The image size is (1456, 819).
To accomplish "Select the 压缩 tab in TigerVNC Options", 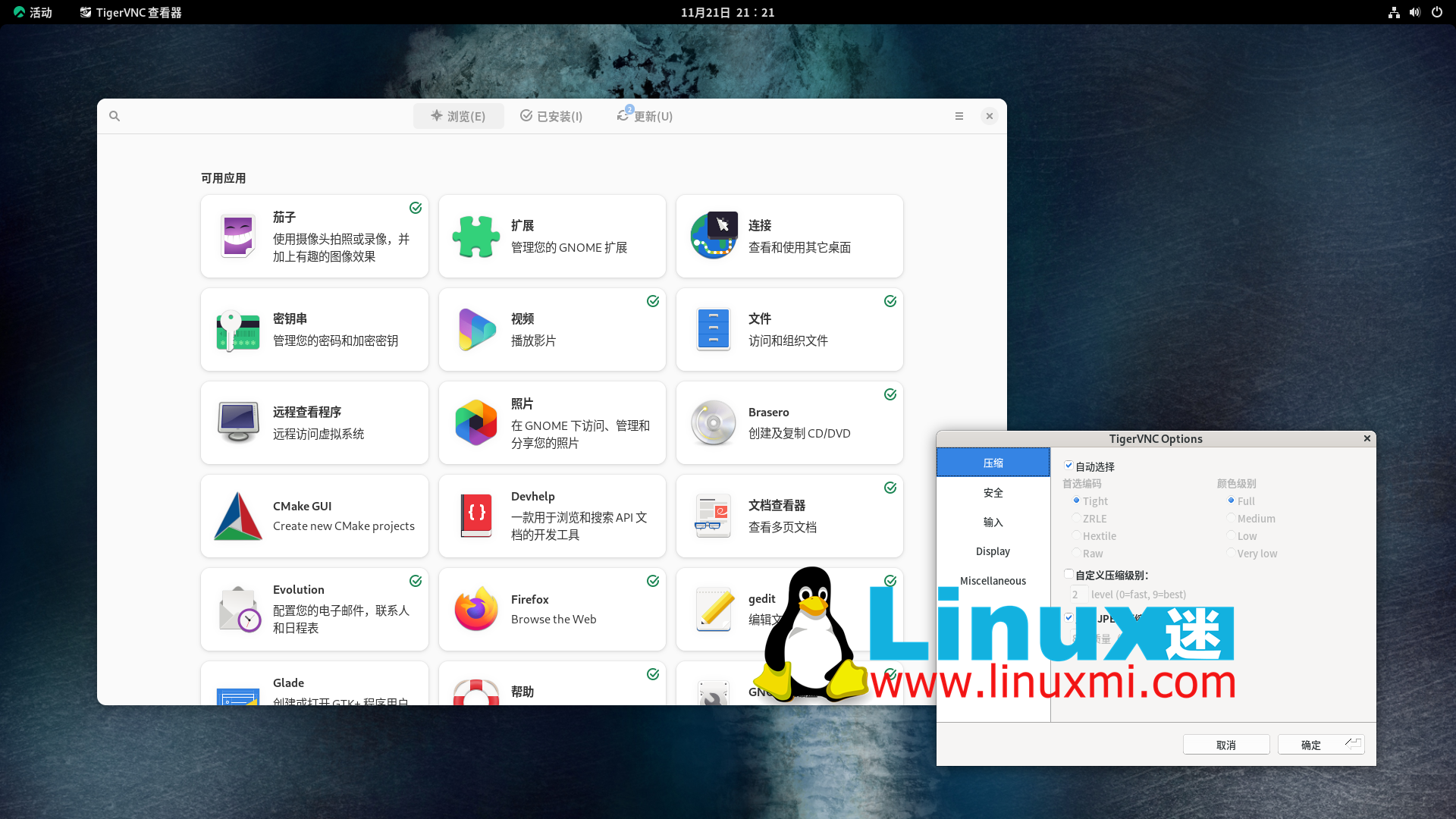I will [993, 463].
